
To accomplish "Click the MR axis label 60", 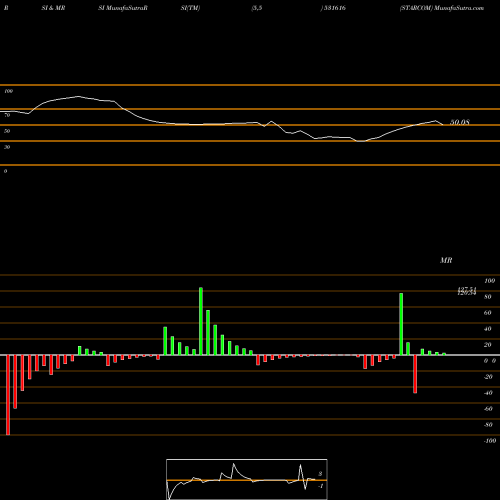I will [488, 313].
